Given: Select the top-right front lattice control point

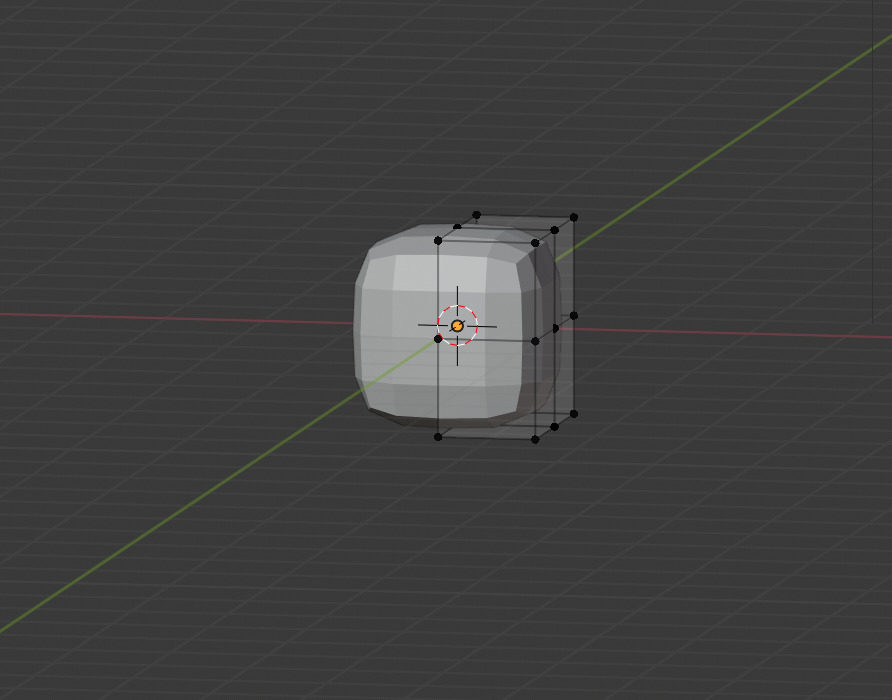Looking at the screenshot, I should pos(535,242).
